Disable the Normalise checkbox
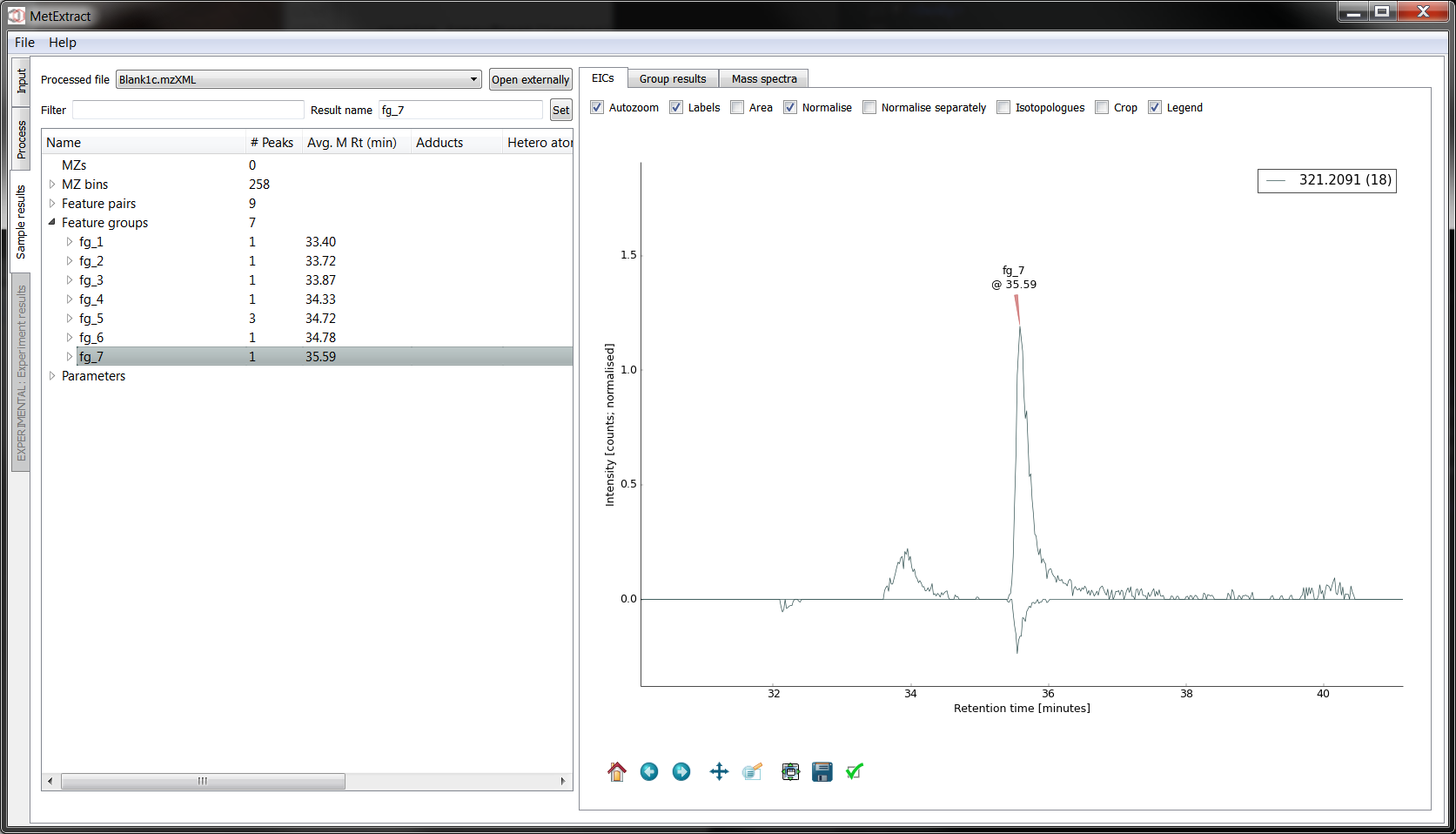The image size is (1456, 834). click(x=790, y=107)
